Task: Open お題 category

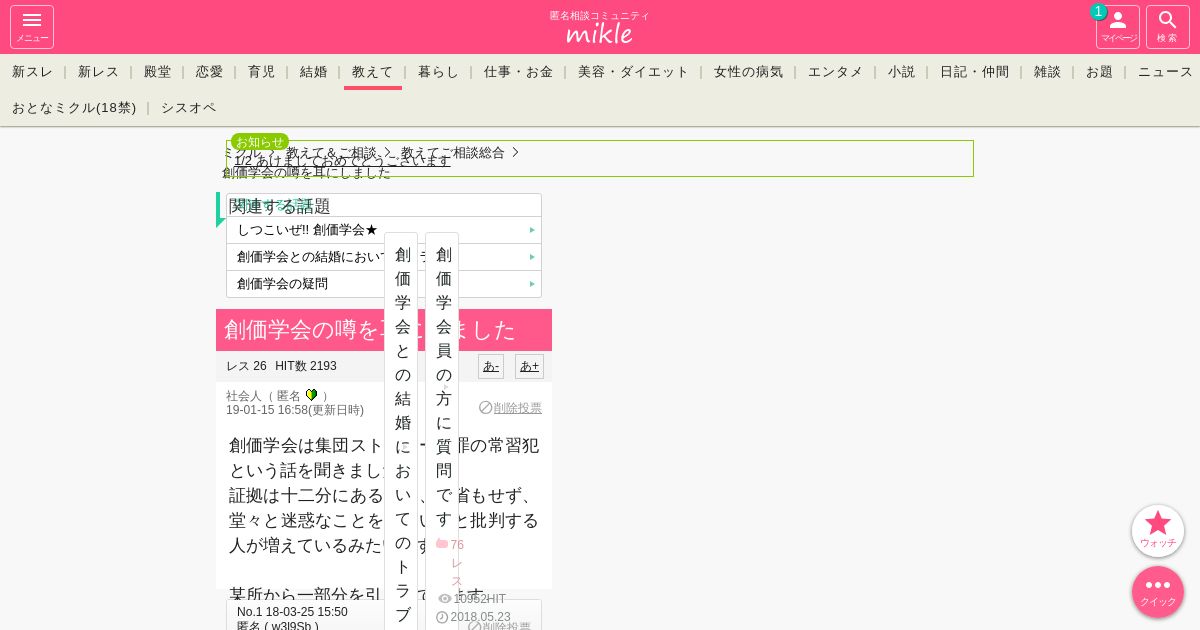Action: pos(1100,72)
